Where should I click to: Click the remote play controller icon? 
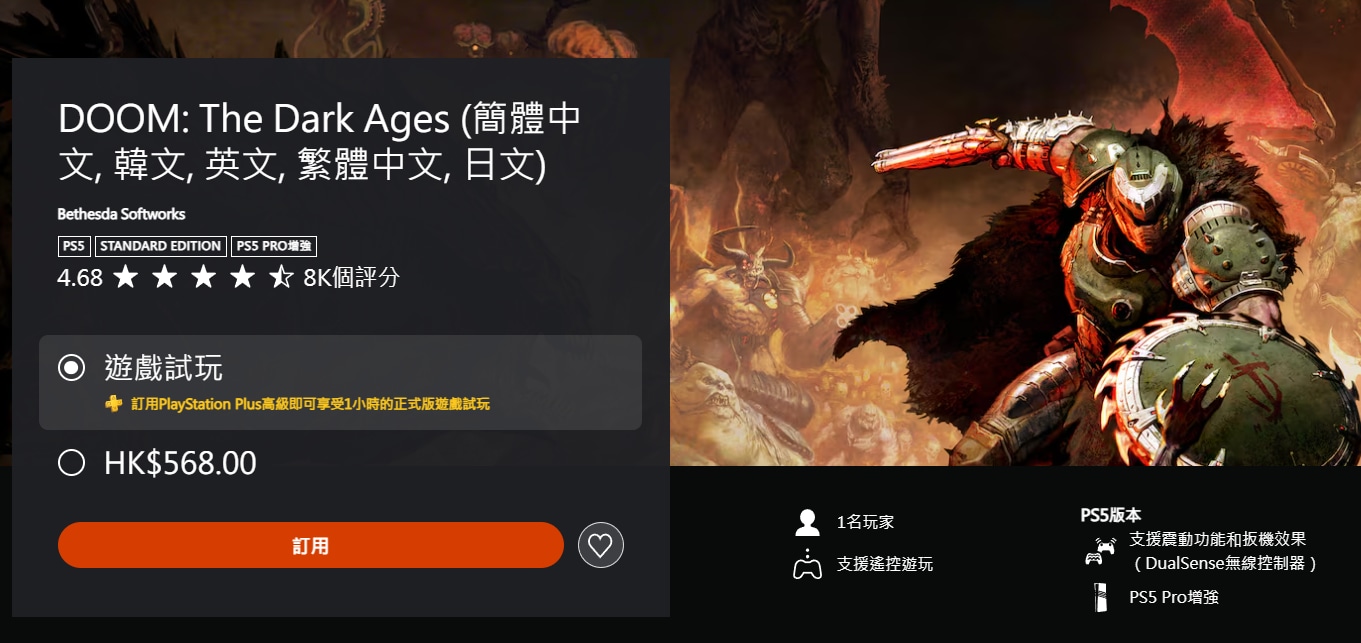point(807,564)
